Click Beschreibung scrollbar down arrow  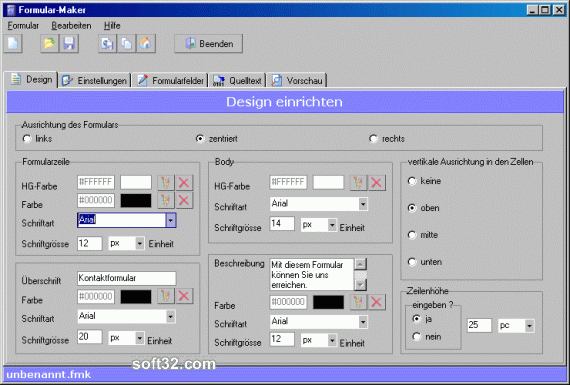360,285
